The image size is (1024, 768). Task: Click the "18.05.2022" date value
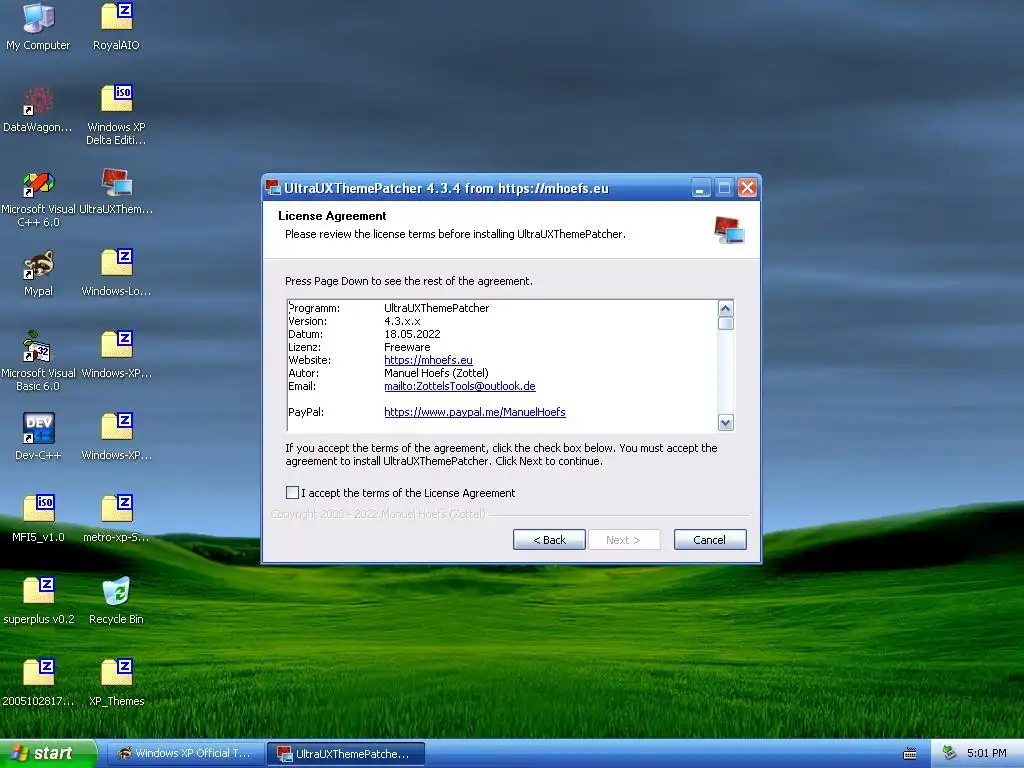pos(412,334)
